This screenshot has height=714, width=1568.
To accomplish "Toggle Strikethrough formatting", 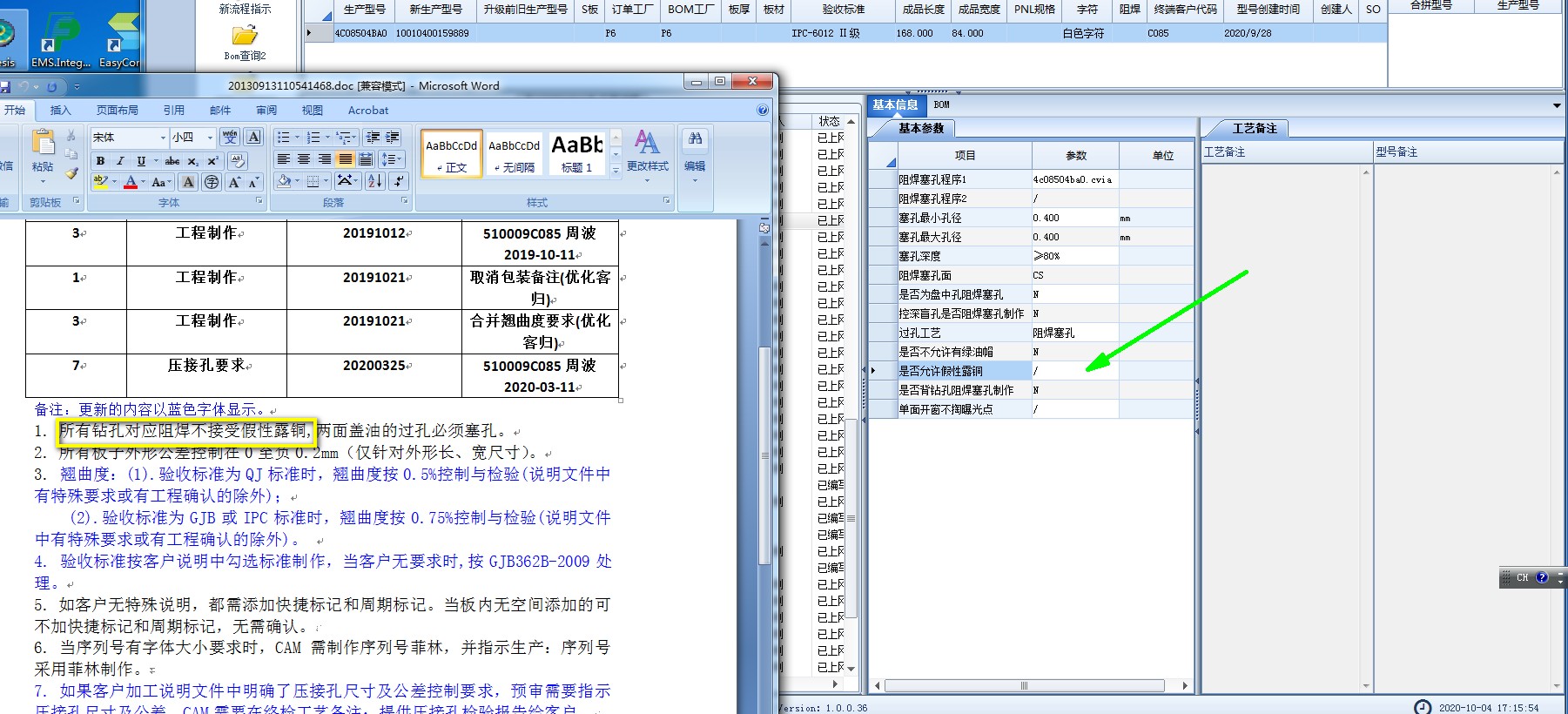I will pyautogui.click(x=172, y=160).
